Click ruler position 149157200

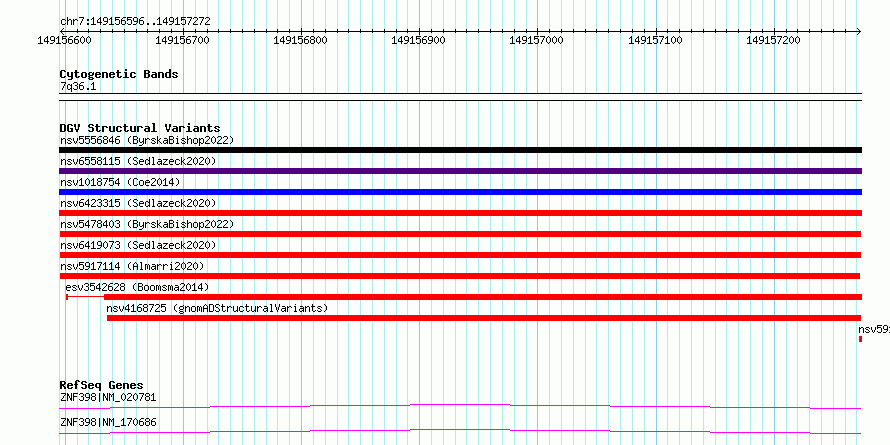coord(773,40)
